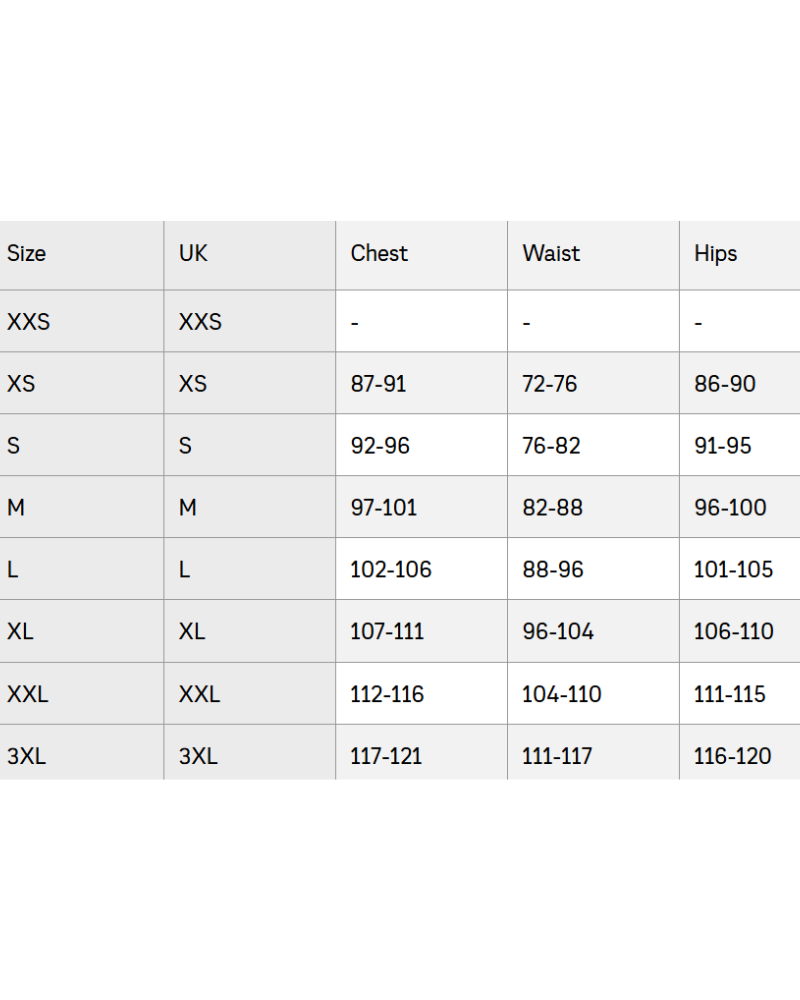The width and height of the screenshot is (800, 1000).
Task: Select the L chest value 102-106
Action: 390,570
